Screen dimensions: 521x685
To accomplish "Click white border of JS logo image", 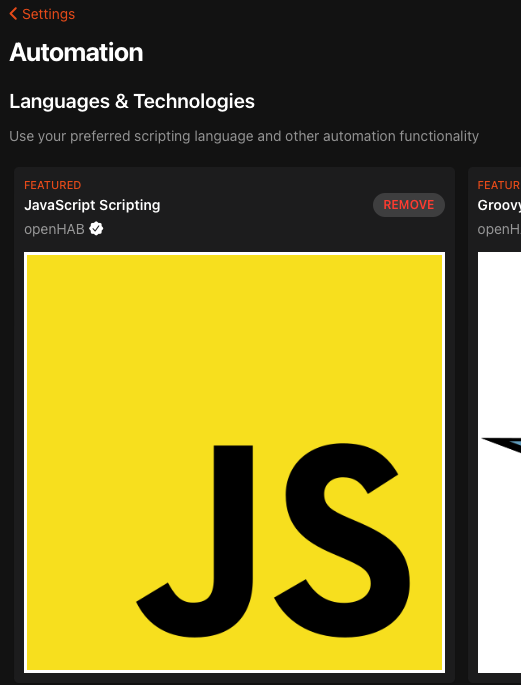I will coord(235,253).
